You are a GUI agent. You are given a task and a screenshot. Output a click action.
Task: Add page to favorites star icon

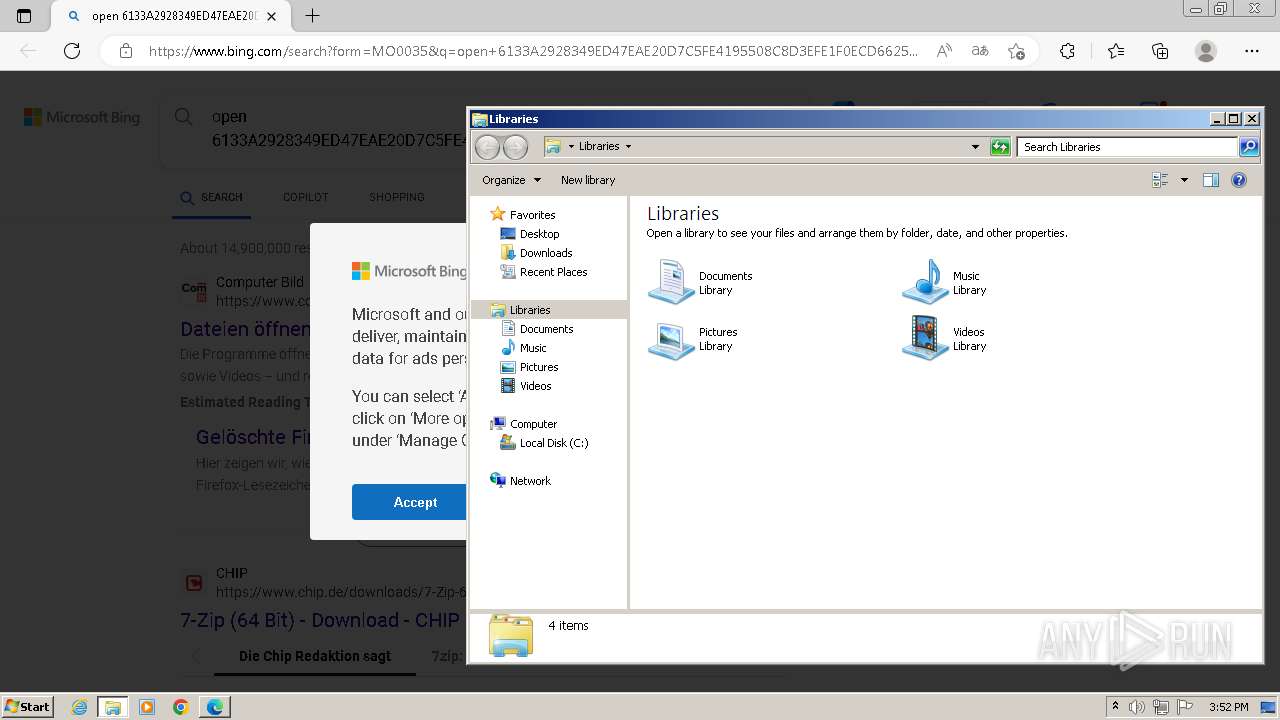[1017, 51]
